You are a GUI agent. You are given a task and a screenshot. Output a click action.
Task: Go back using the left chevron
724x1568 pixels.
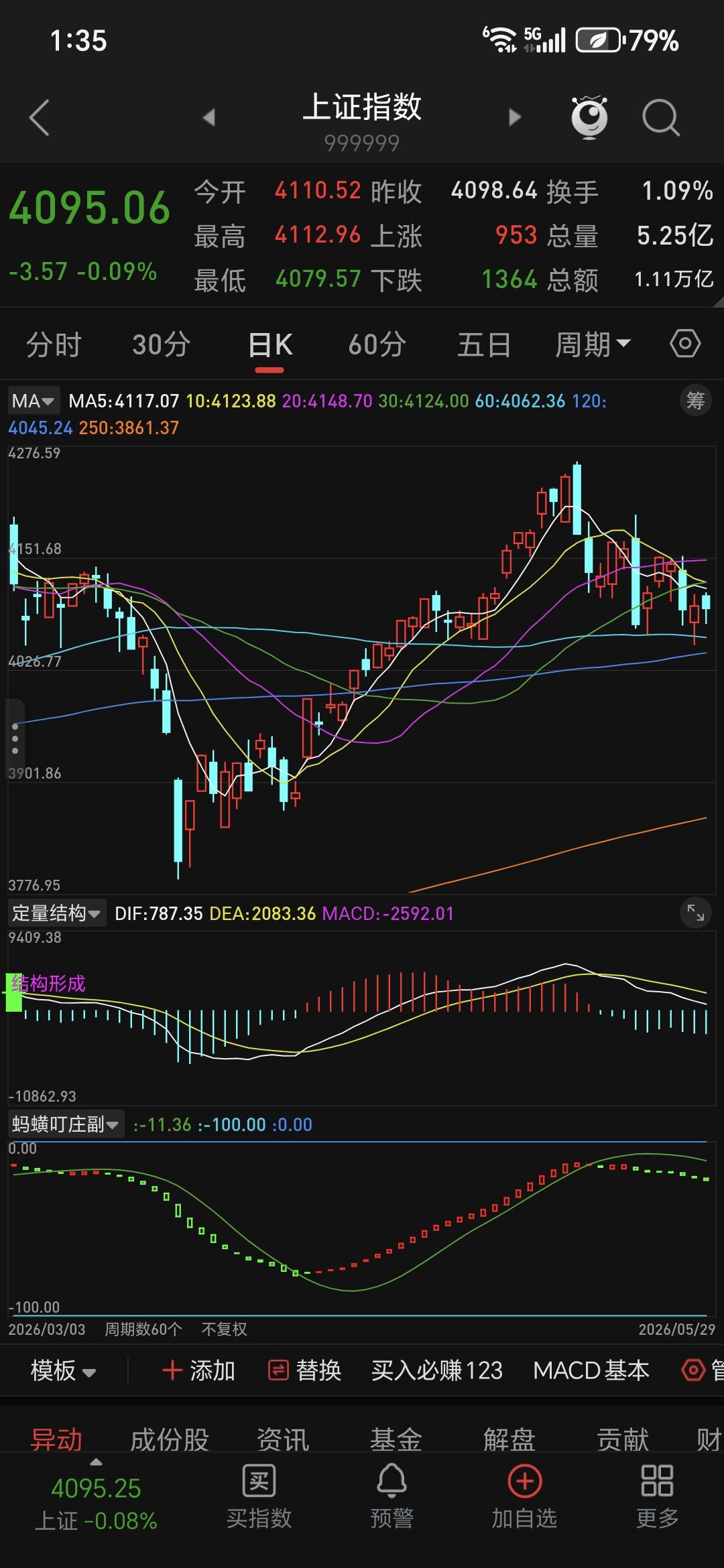coord(40,118)
